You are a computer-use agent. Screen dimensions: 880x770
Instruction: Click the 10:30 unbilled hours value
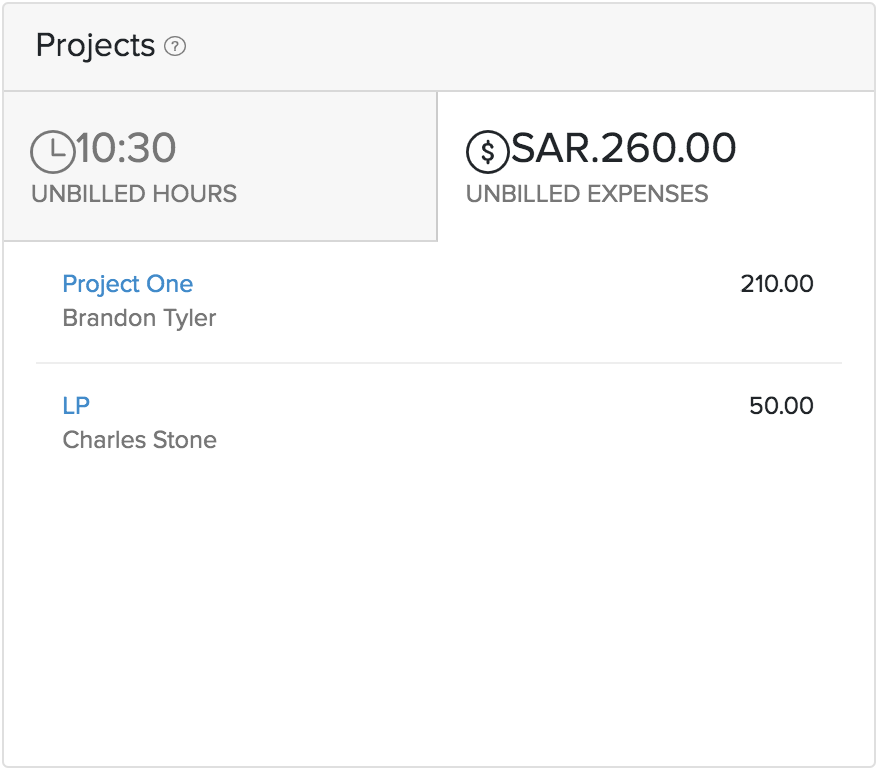pyautogui.click(x=127, y=149)
